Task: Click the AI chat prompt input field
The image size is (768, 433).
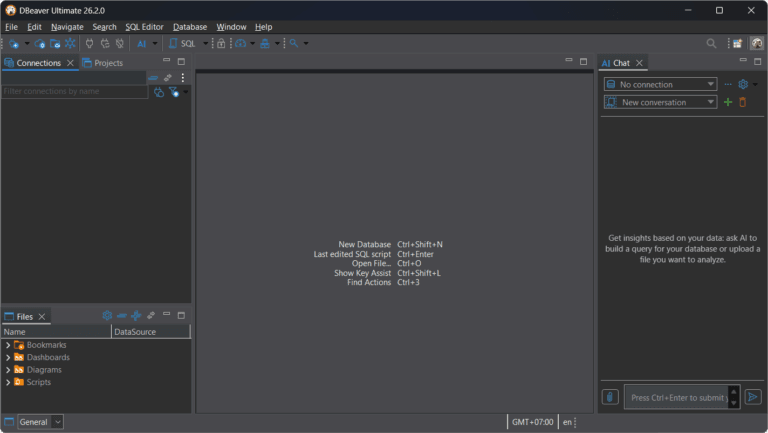Action: 676,397
